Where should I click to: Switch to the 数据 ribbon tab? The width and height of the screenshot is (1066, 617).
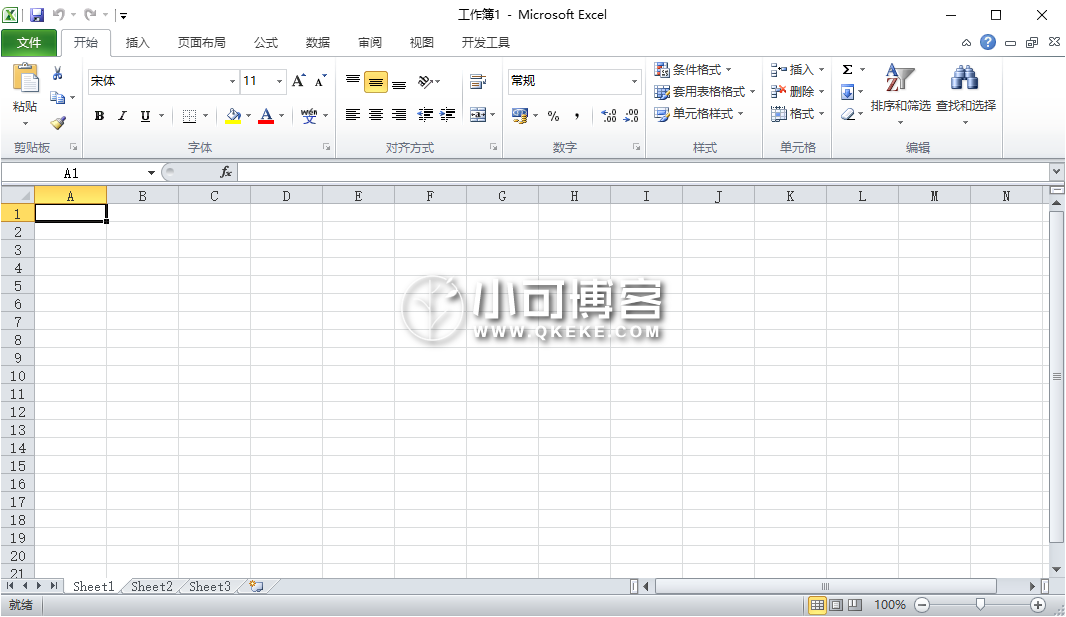click(x=317, y=43)
